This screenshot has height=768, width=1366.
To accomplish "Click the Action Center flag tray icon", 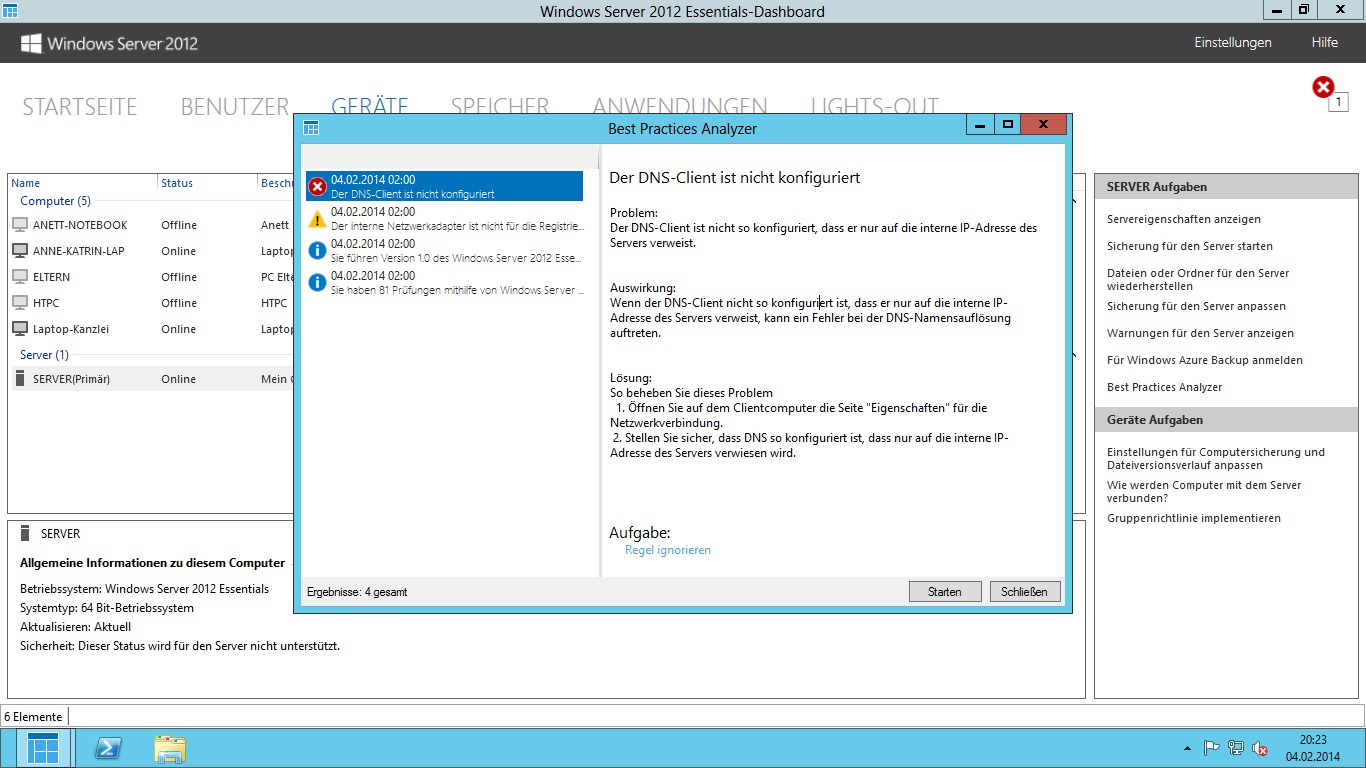I will 1211,748.
